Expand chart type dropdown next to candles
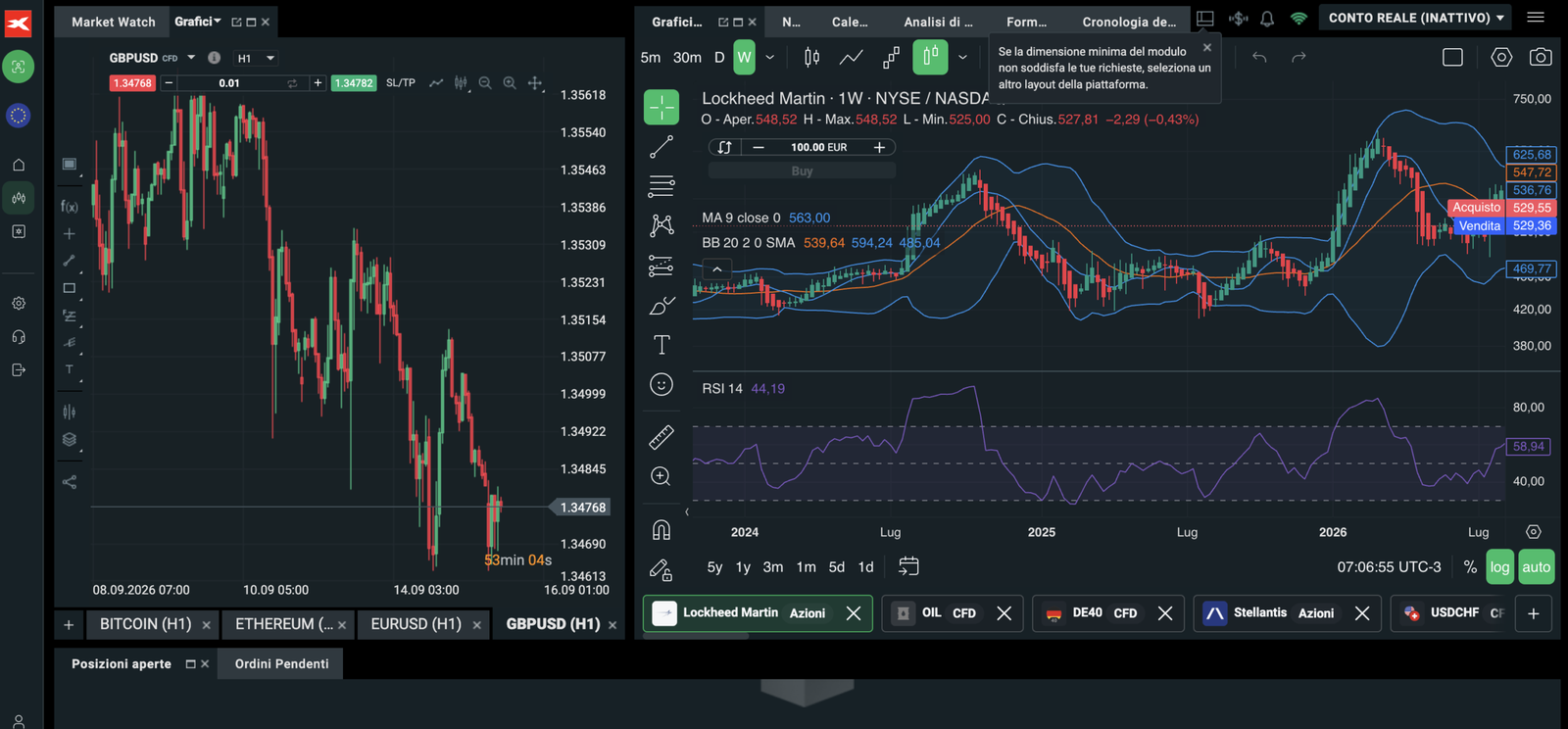This screenshot has height=729, width=1568. coord(962,57)
